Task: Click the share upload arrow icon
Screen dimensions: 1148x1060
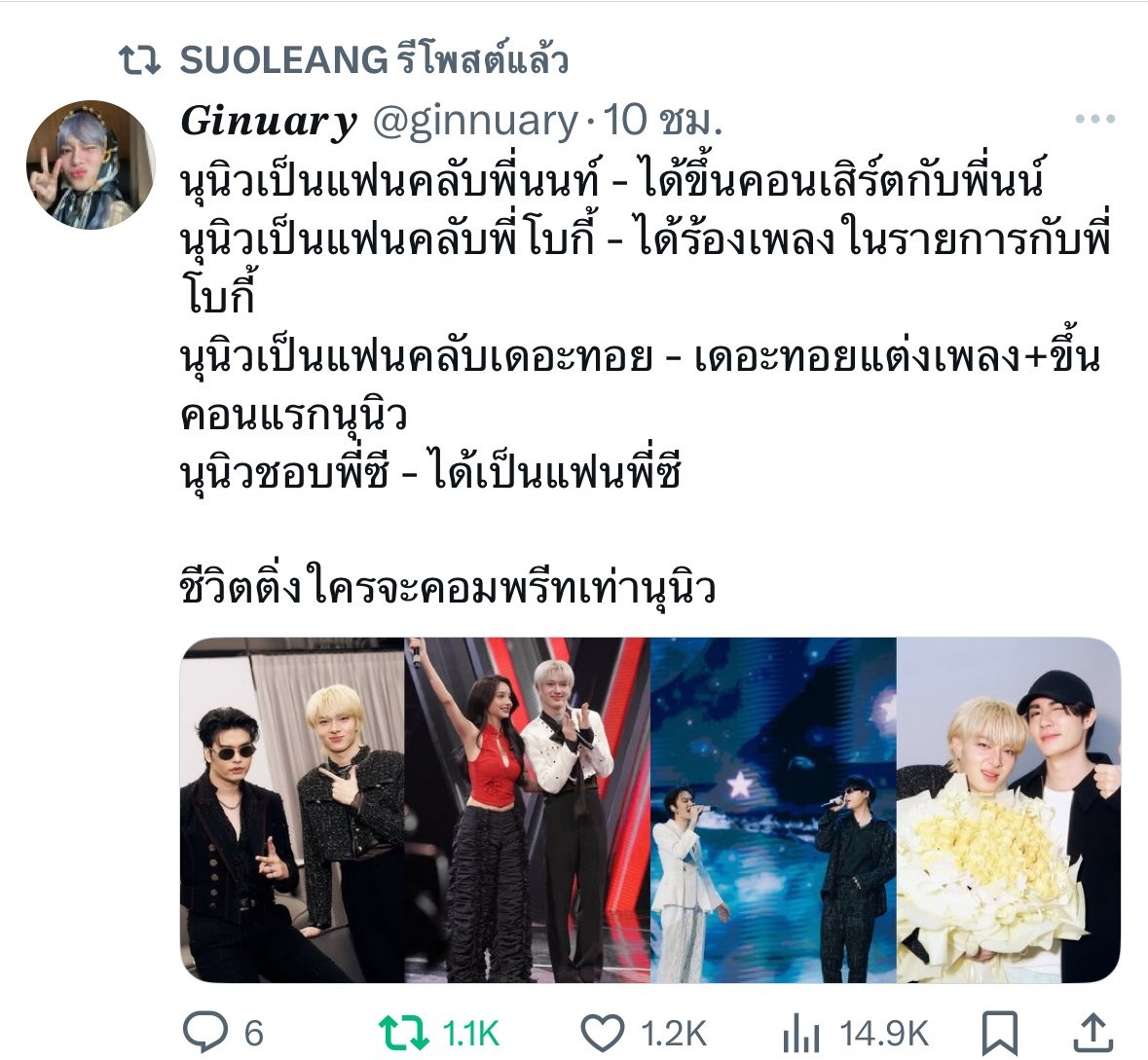Action: pos(1093,1033)
